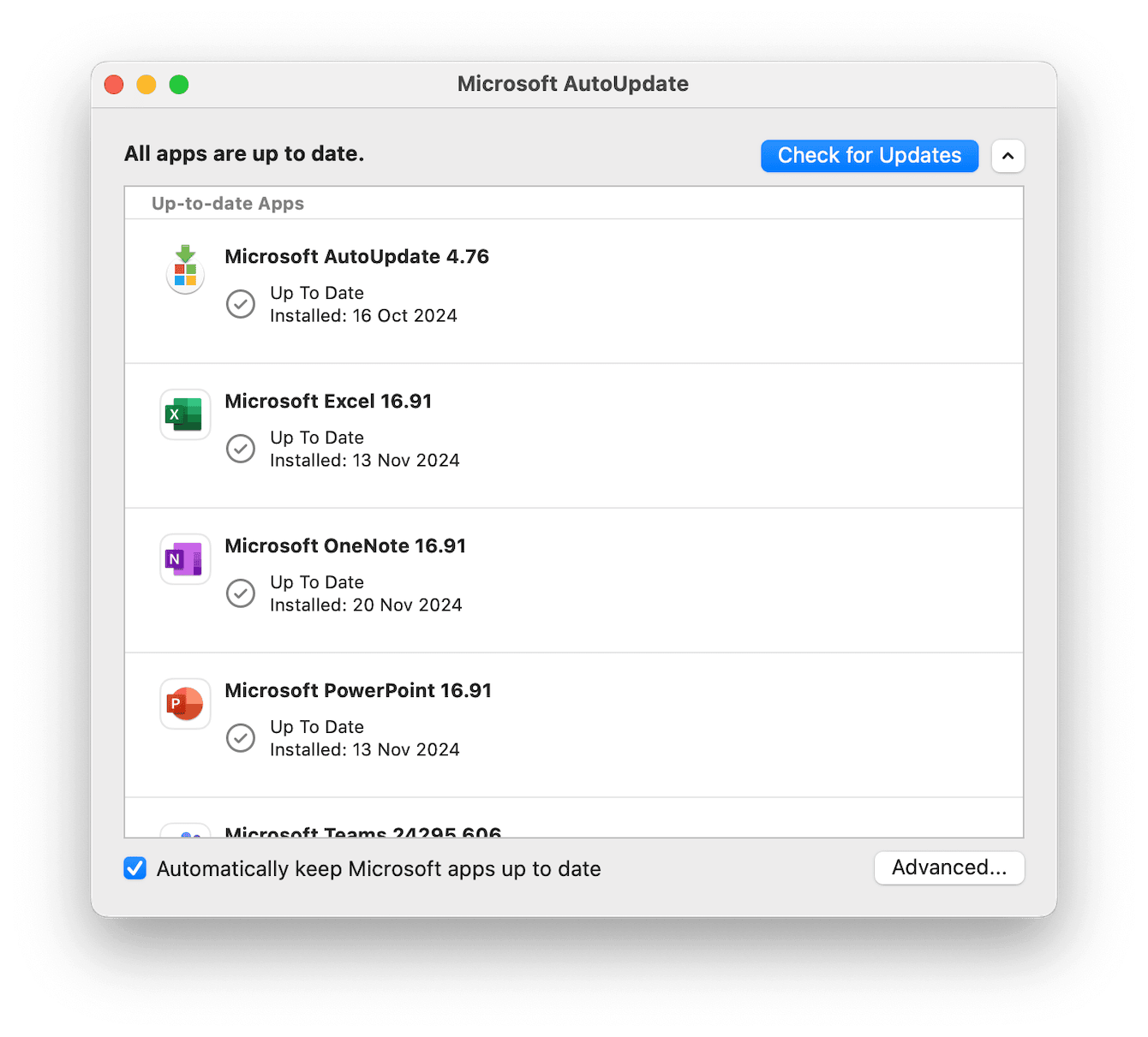
Task: Open the Advanced settings
Action: (949, 867)
